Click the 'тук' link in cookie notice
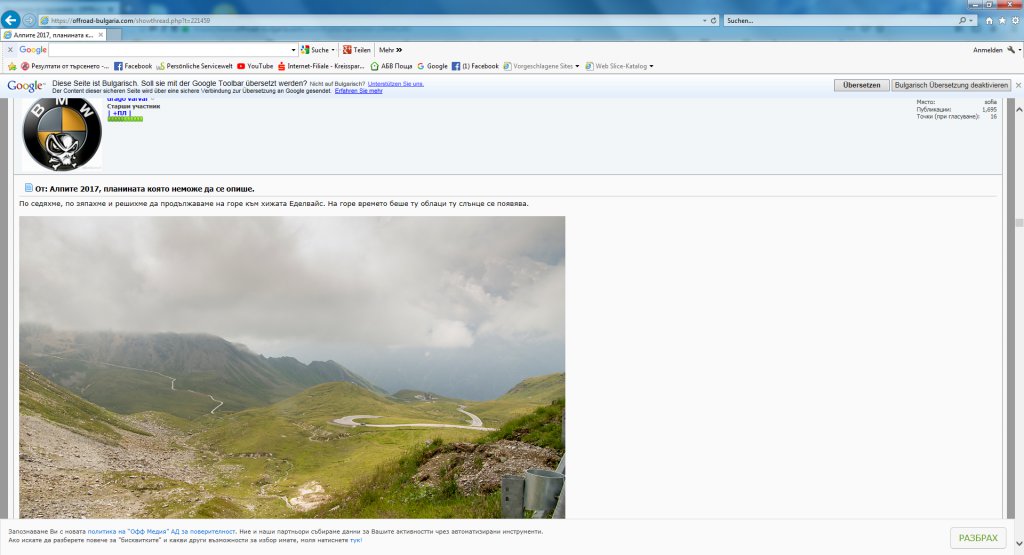The image size is (1024, 555). coord(355,540)
